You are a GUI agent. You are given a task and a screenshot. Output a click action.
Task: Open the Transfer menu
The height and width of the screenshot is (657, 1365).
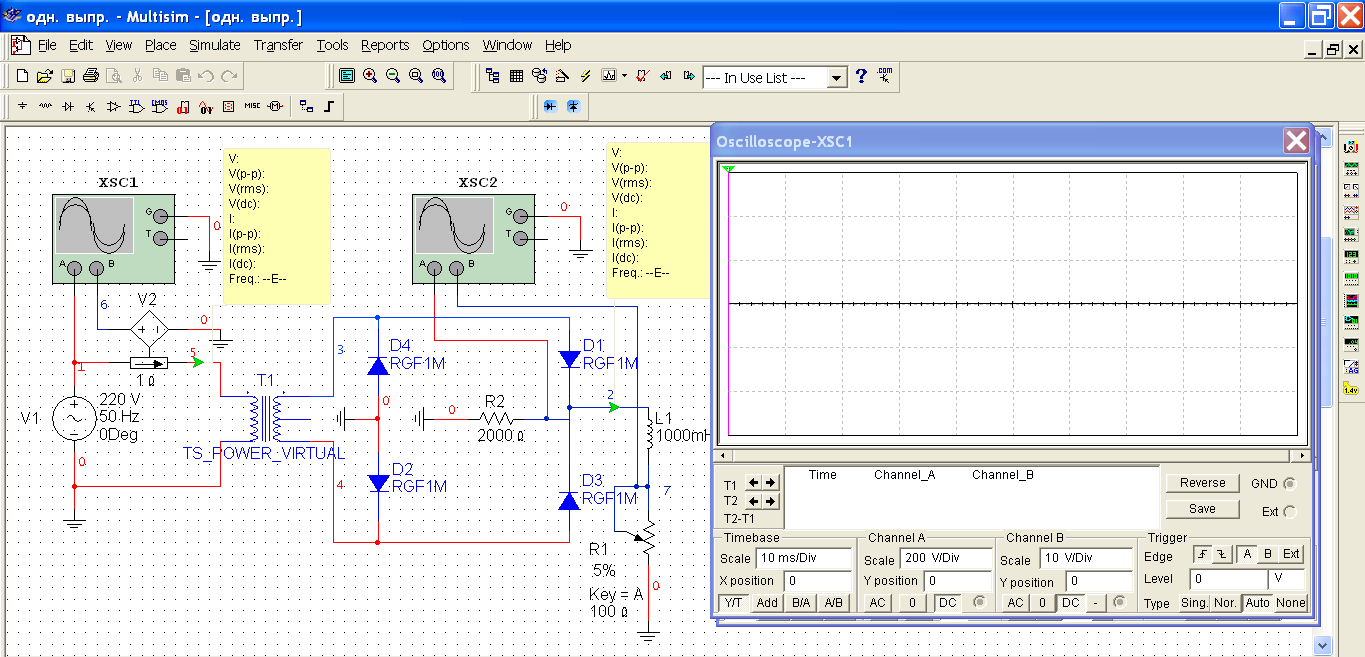[x=278, y=45]
